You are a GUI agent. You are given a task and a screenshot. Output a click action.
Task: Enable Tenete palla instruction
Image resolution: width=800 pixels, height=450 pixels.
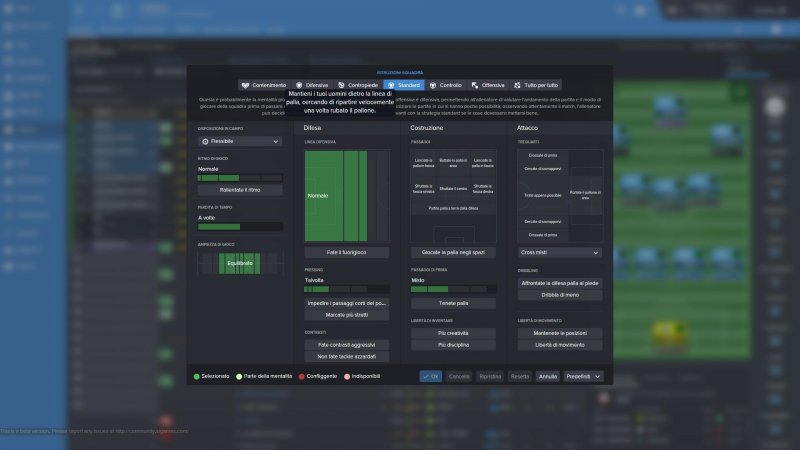coord(453,302)
